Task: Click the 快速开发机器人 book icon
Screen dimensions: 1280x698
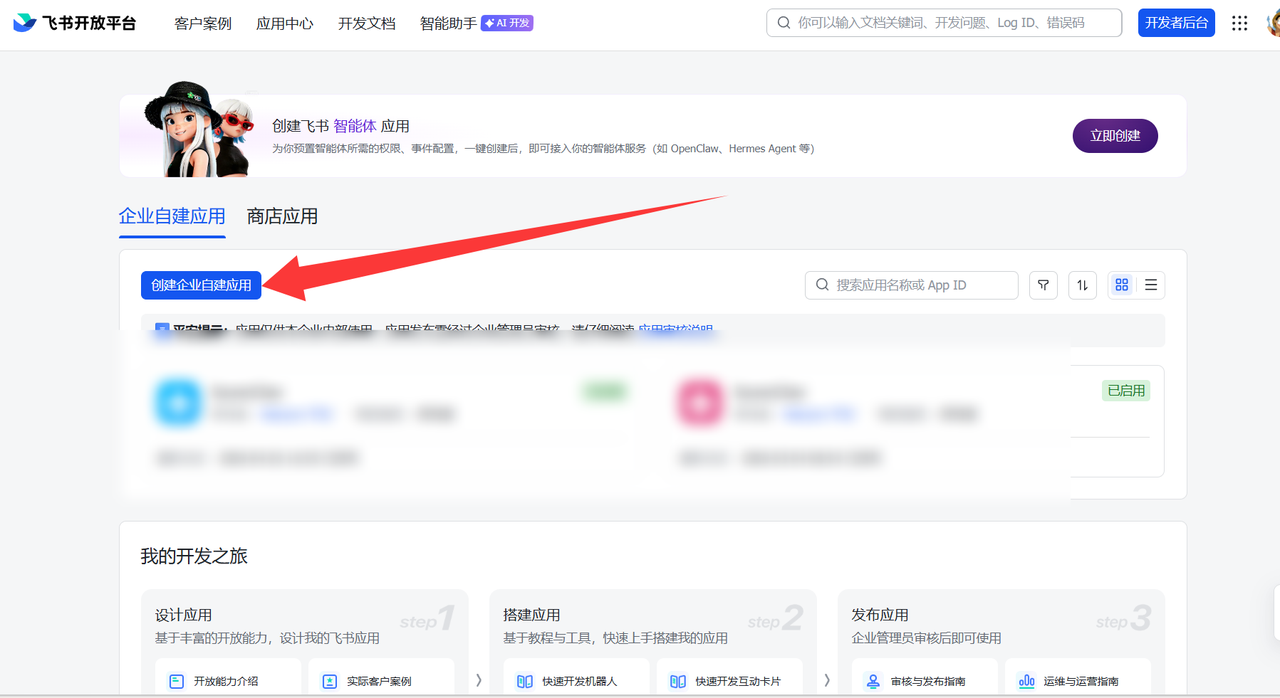Action: coord(525,681)
